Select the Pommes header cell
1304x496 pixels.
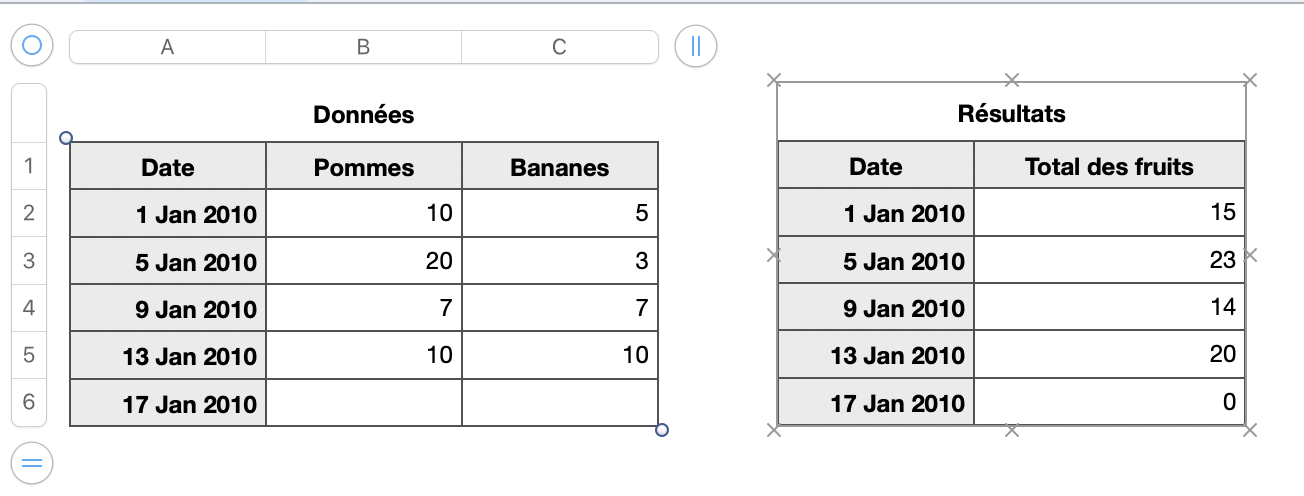[x=363, y=167]
